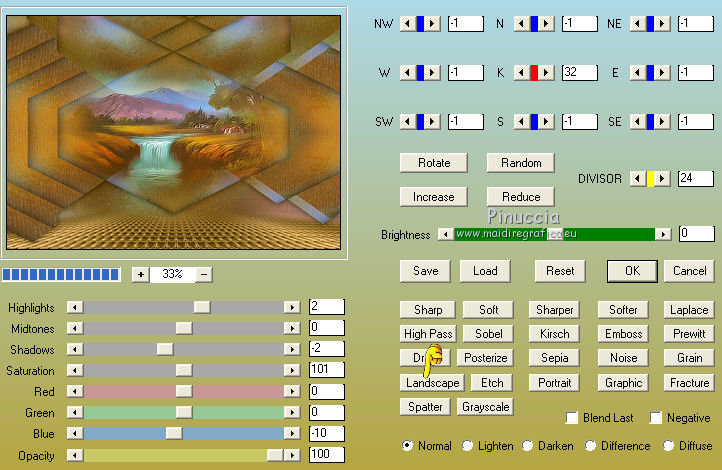Click the K right arrow
722x470 pixels.
[x=546, y=72]
